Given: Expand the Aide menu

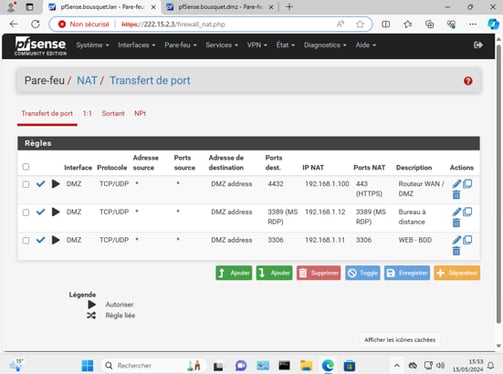Looking at the screenshot, I should tap(366, 45).
